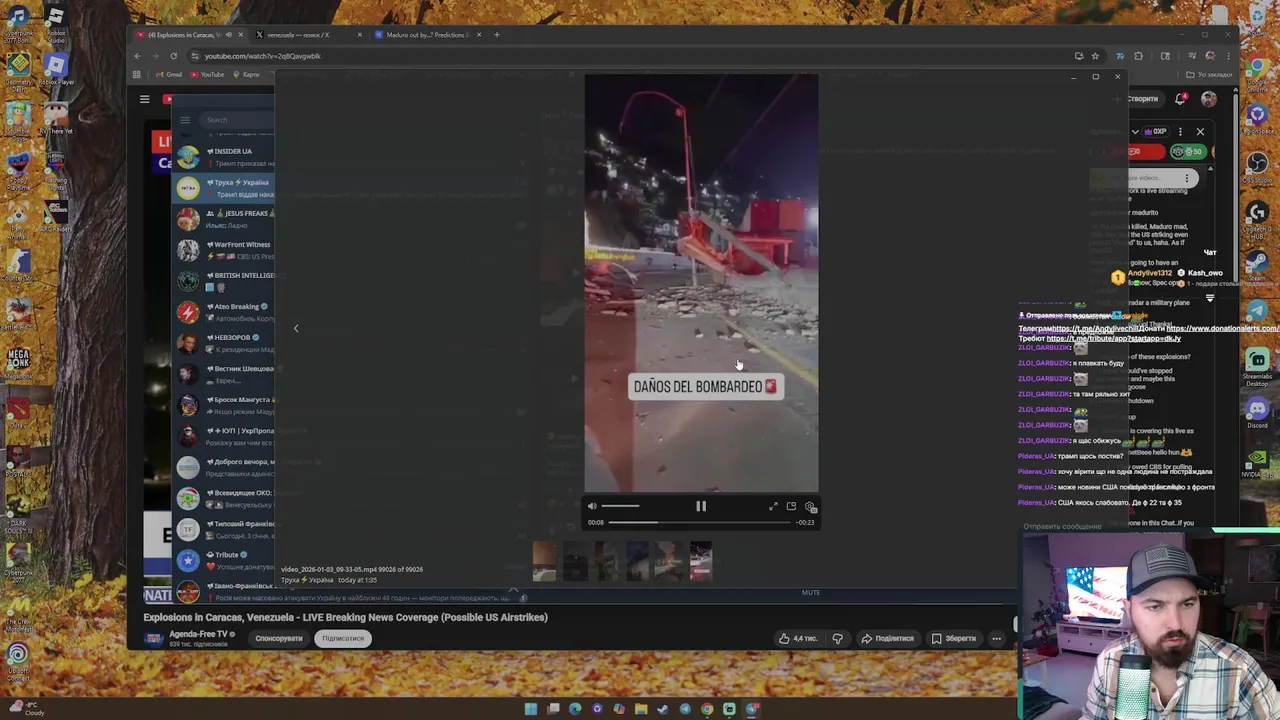Click the Підписатися subscribe button
The height and width of the screenshot is (720, 1280).
click(x=343, y=638)
